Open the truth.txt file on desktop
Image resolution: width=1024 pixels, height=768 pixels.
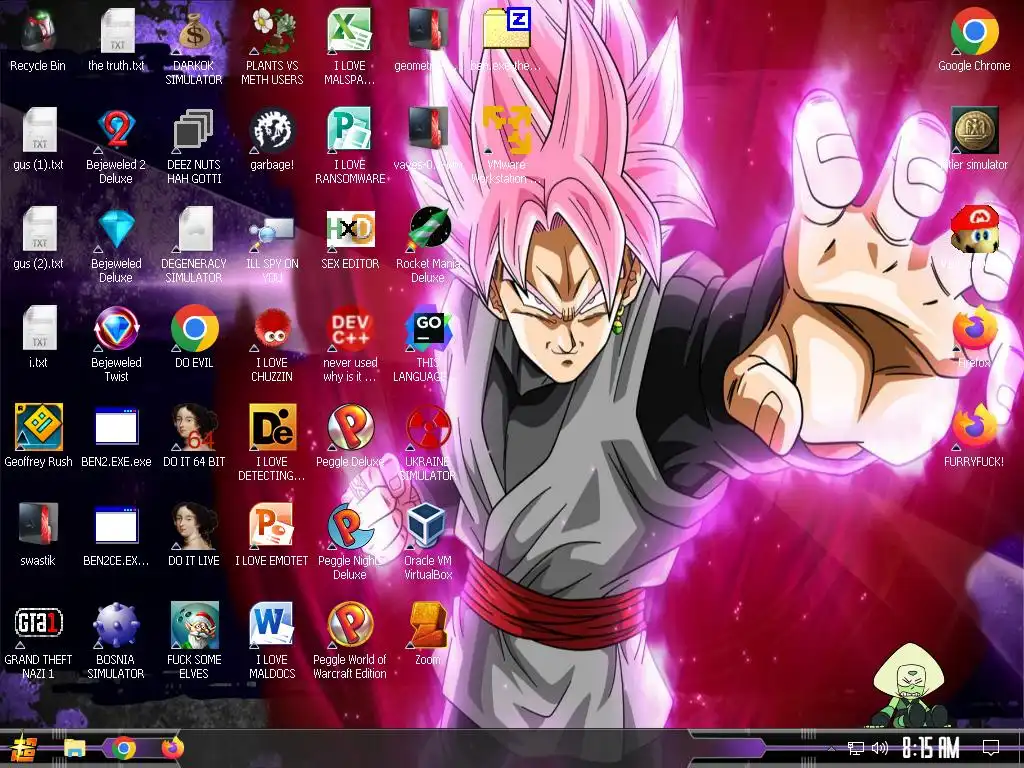(x=116, y=40)
